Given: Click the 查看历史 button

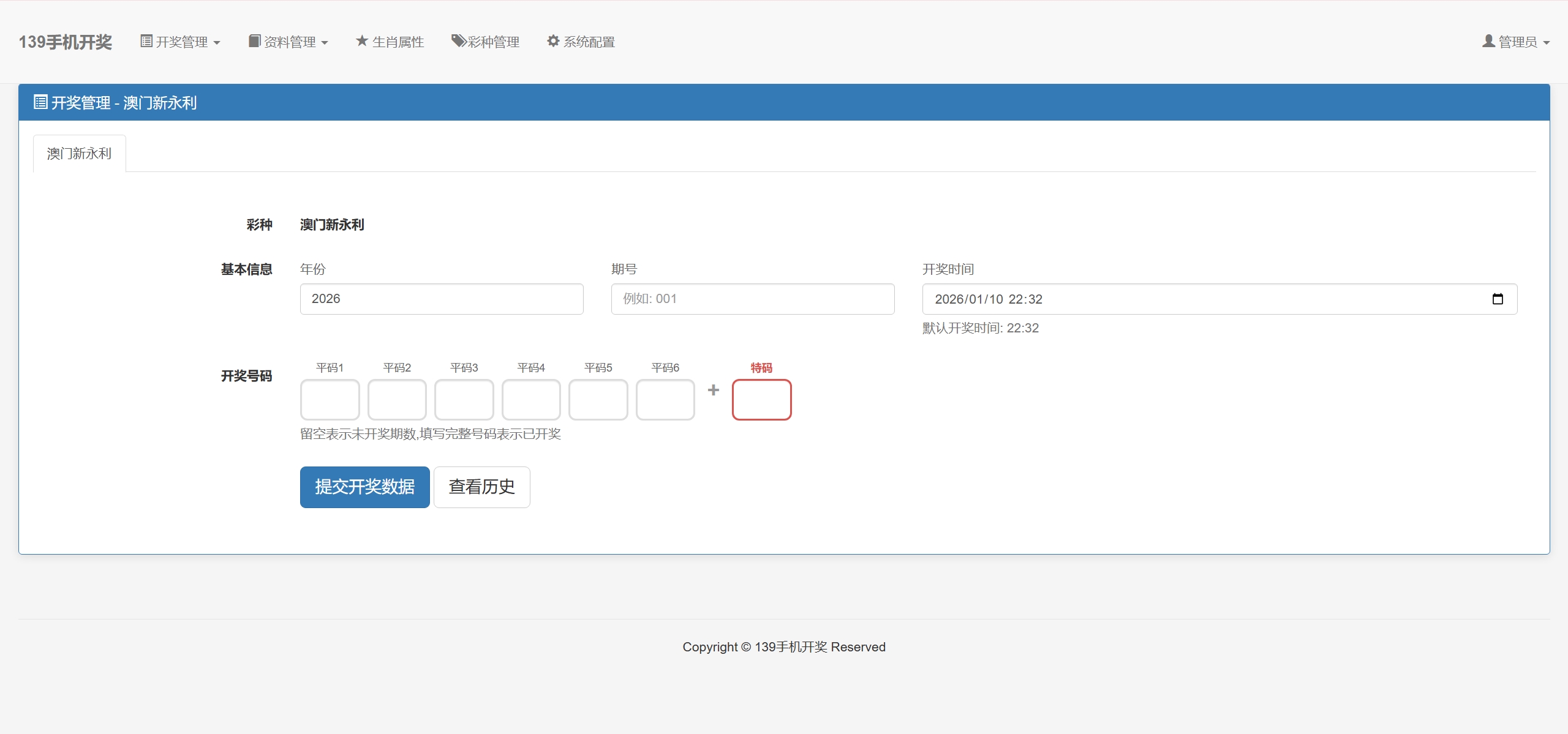Looking at the screenshot, I should 481,487.
